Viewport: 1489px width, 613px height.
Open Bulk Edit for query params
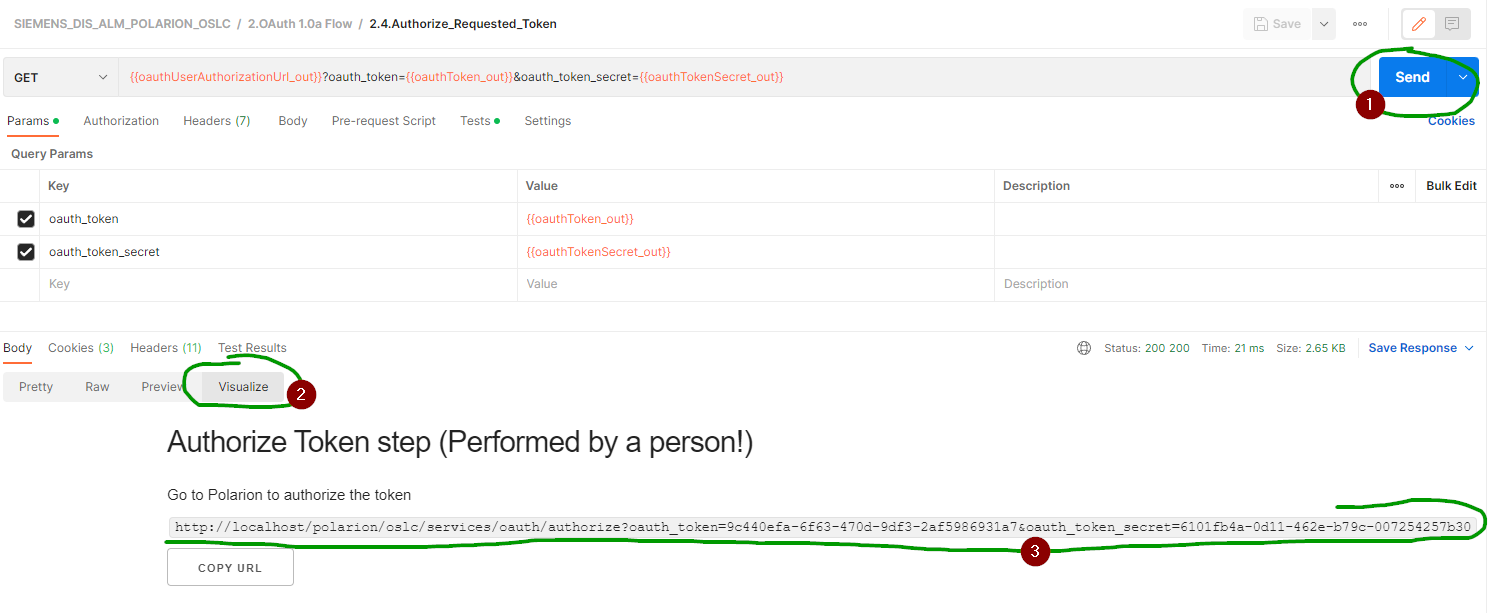click(1450, 185)
